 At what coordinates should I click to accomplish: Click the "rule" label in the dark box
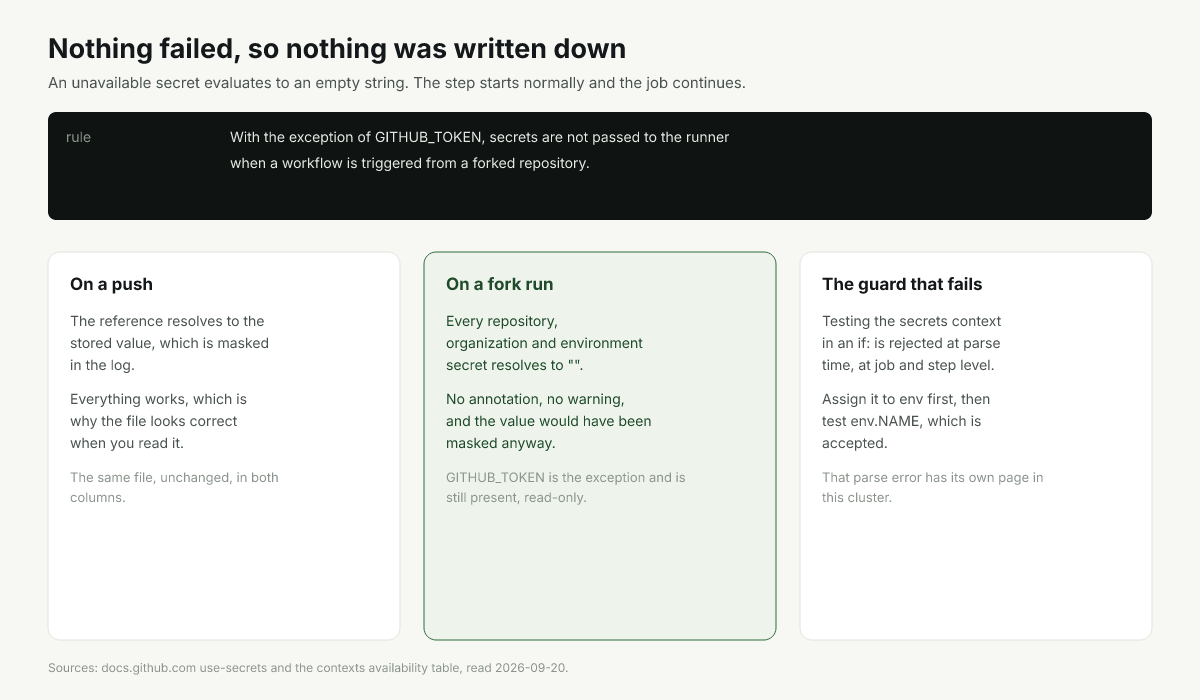(x=78, y=137)
